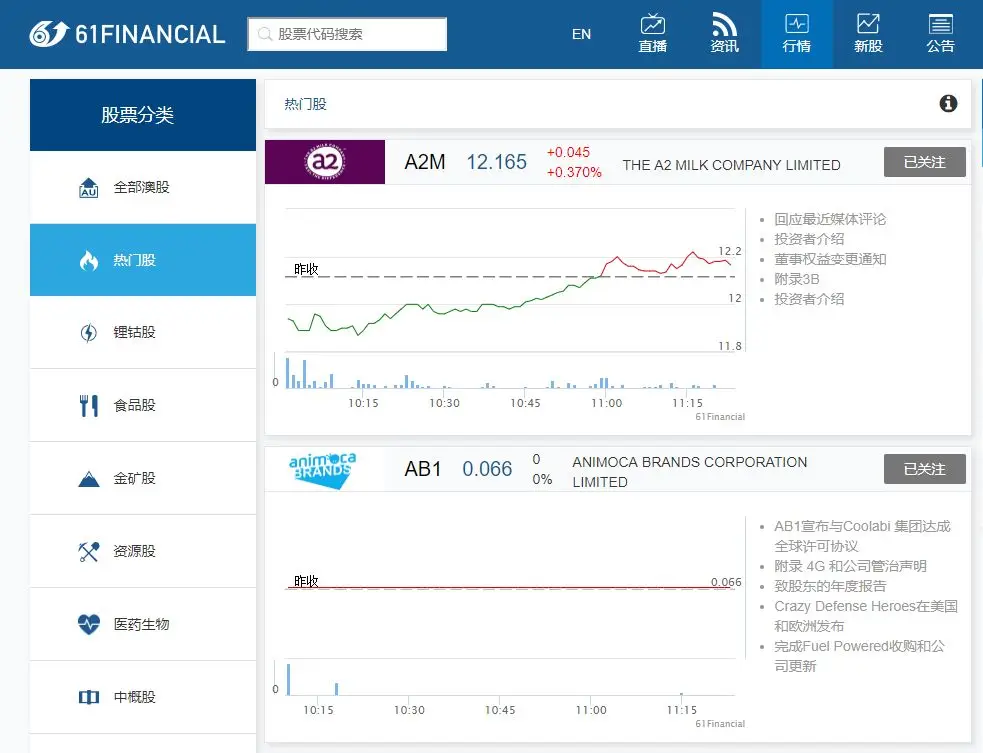Click the lightning icon for 锂钴股
983x753 pixels.
(x=88, y=332)
